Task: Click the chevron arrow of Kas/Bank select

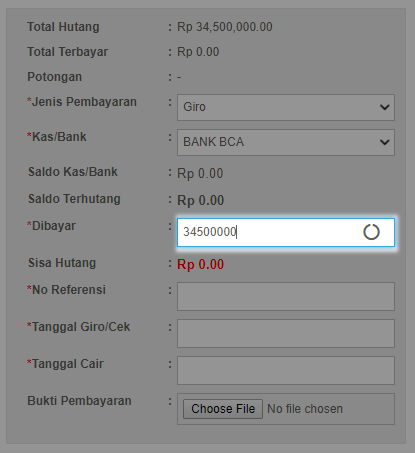Action: coord(385,142)
